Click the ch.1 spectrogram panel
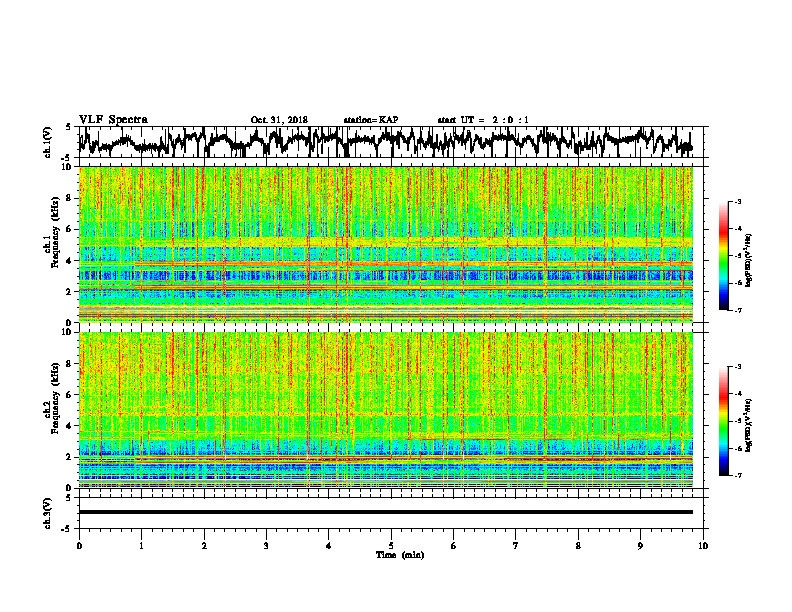792x612 pixels. [x=386, y=244]
